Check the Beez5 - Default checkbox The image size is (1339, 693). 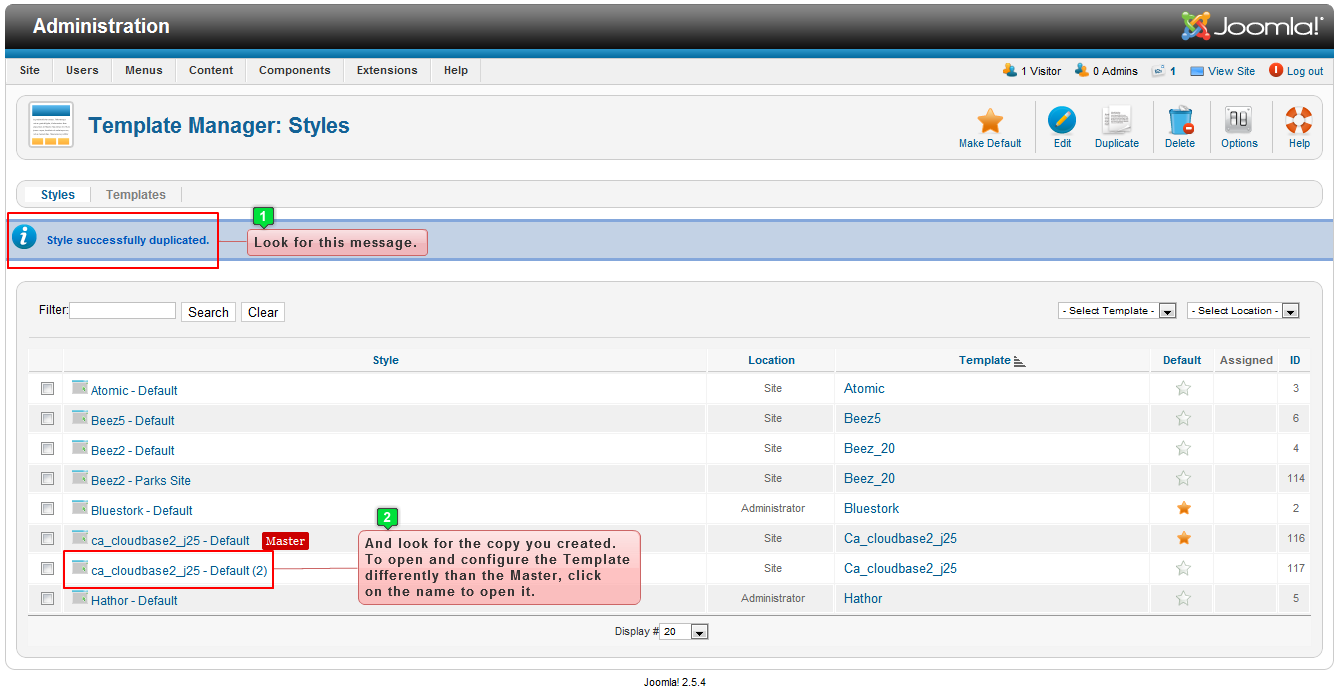click(x=47, y=418)
